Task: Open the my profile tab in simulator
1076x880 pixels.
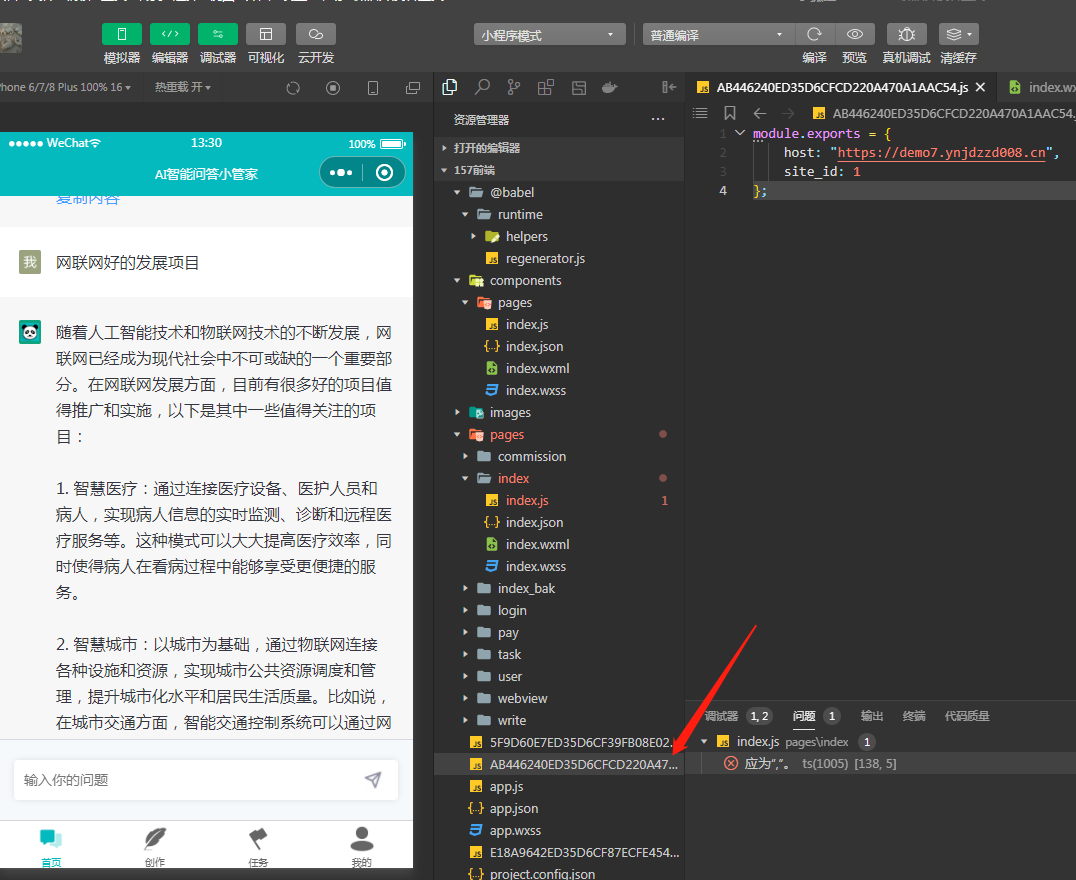Action: click(x=362, y=846)
